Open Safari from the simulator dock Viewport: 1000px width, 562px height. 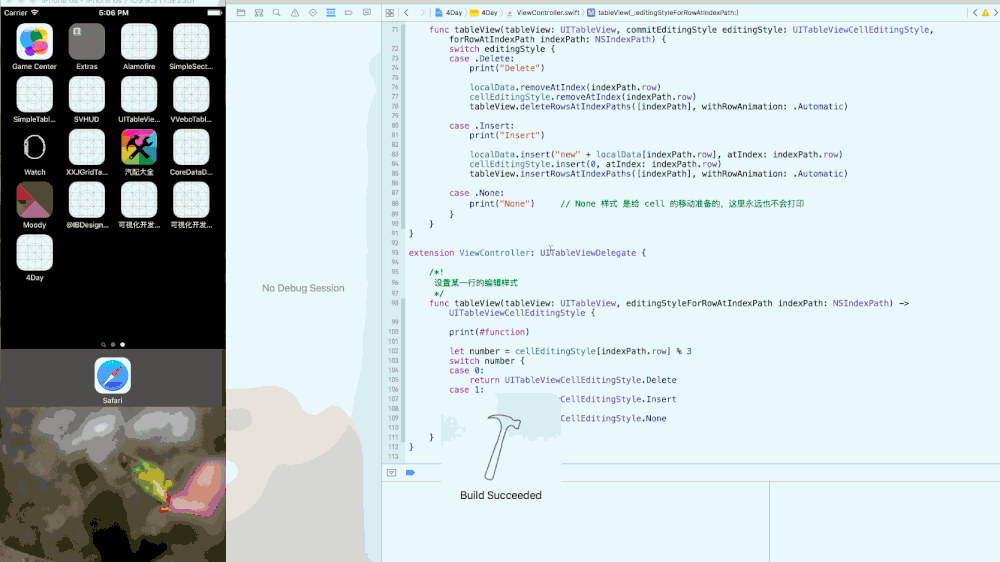coord(112,381)
